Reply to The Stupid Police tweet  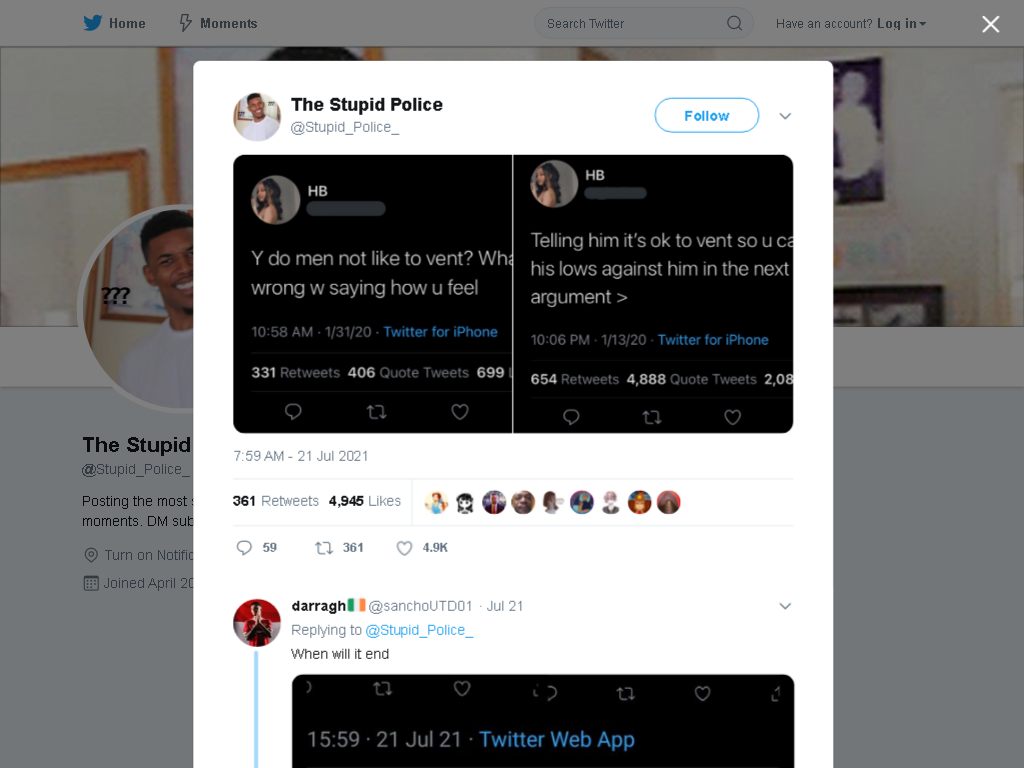(244, 547)
